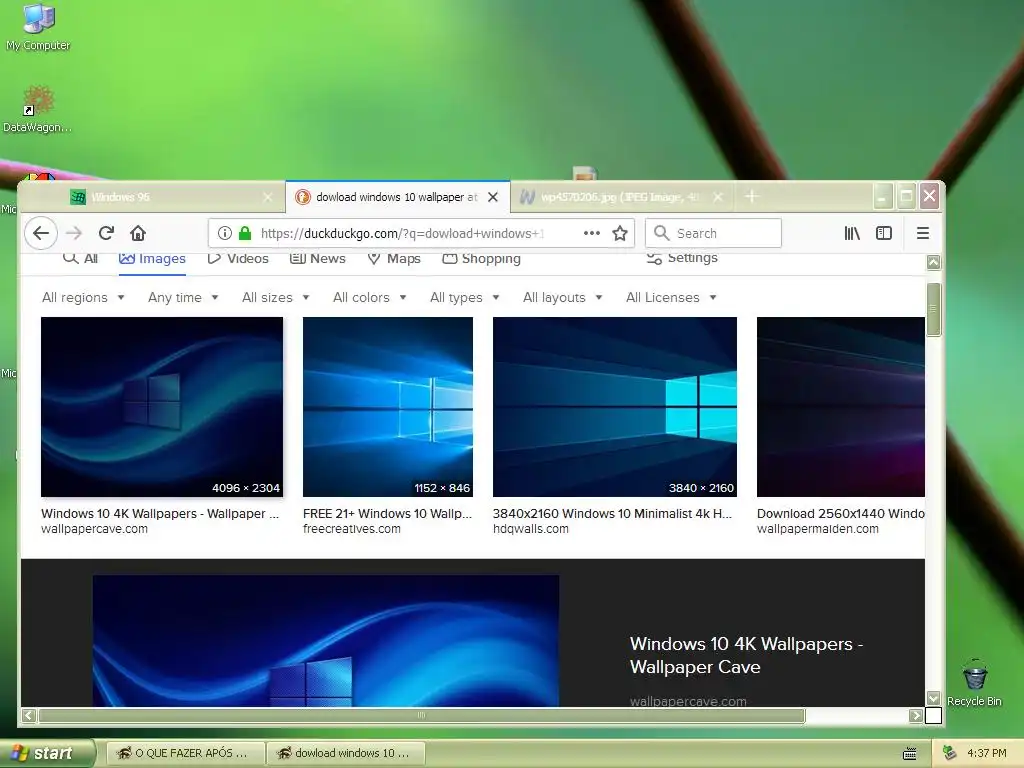Click the horizontal scrollbar left arrow
Image resolution: width=1024 pixels, height=768 pixels.
(x=29, y=715)
